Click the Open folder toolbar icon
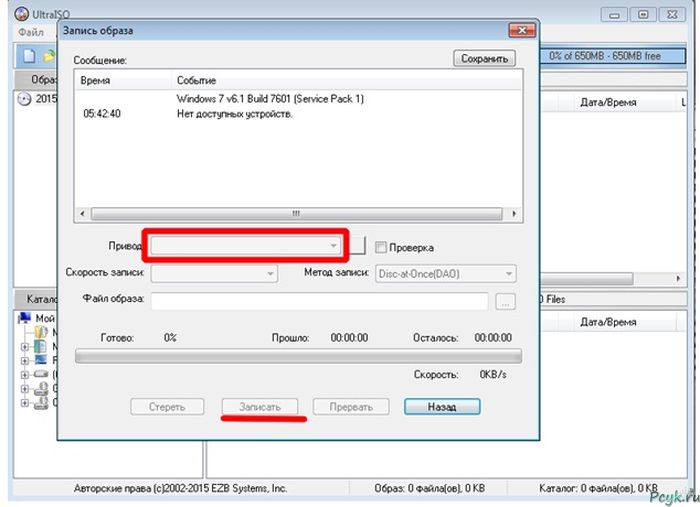Screen dimensions: 700x507 click(x=48, y=56)
